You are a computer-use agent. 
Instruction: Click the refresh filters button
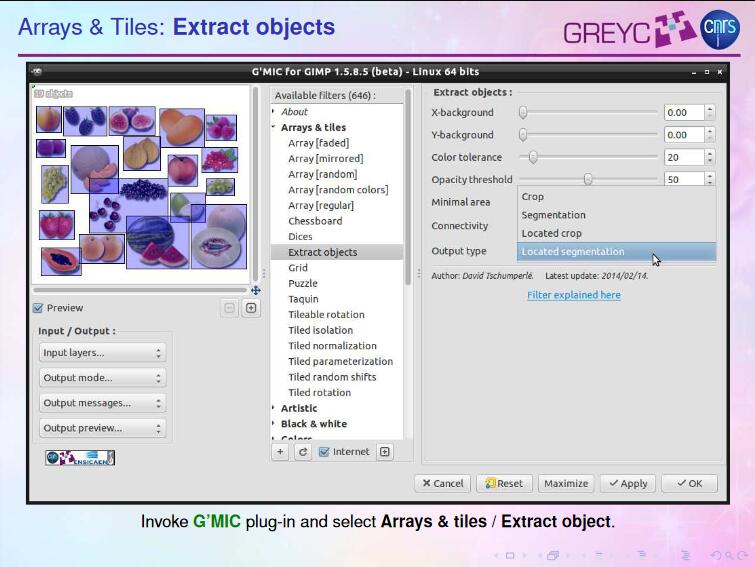[303, 452]
